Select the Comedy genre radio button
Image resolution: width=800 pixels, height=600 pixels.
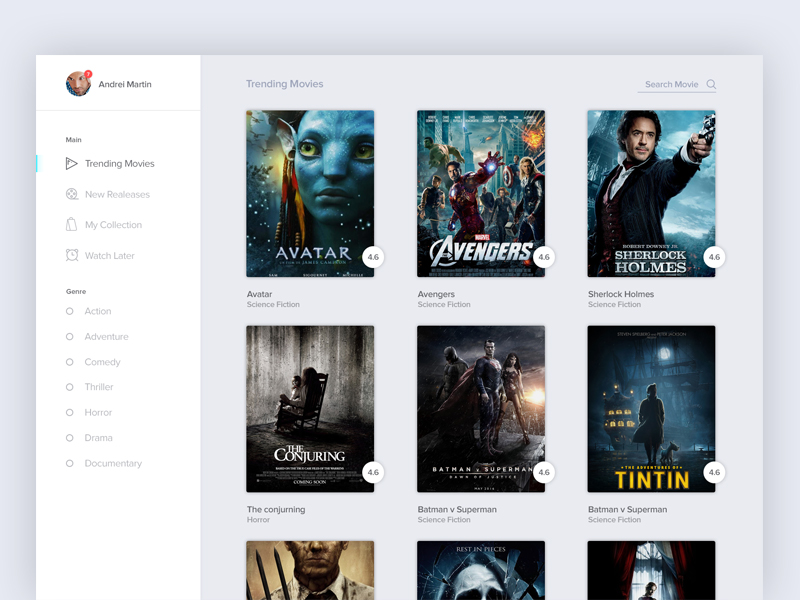70,362
